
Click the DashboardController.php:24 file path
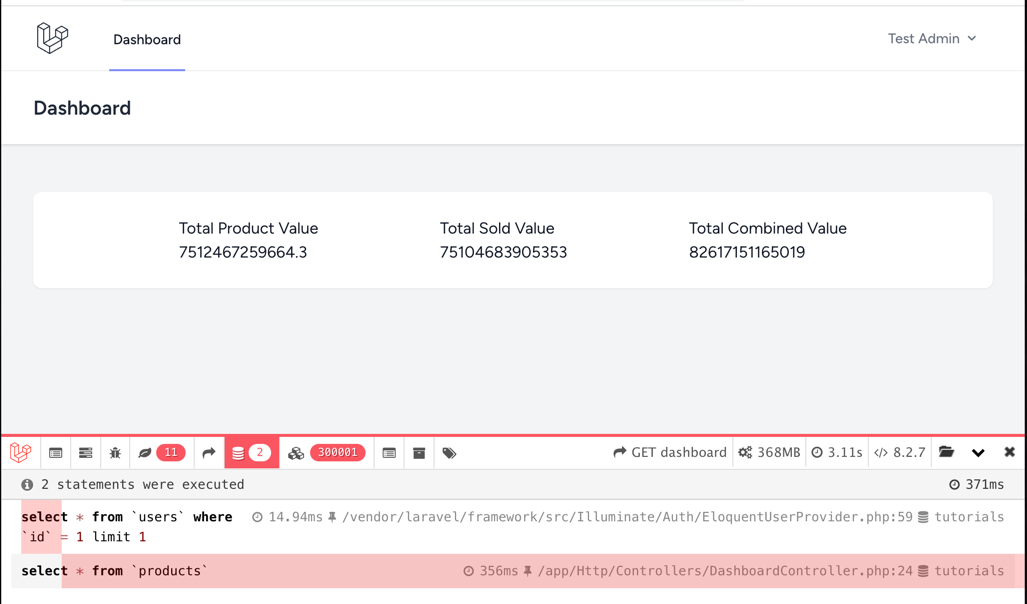718,571
